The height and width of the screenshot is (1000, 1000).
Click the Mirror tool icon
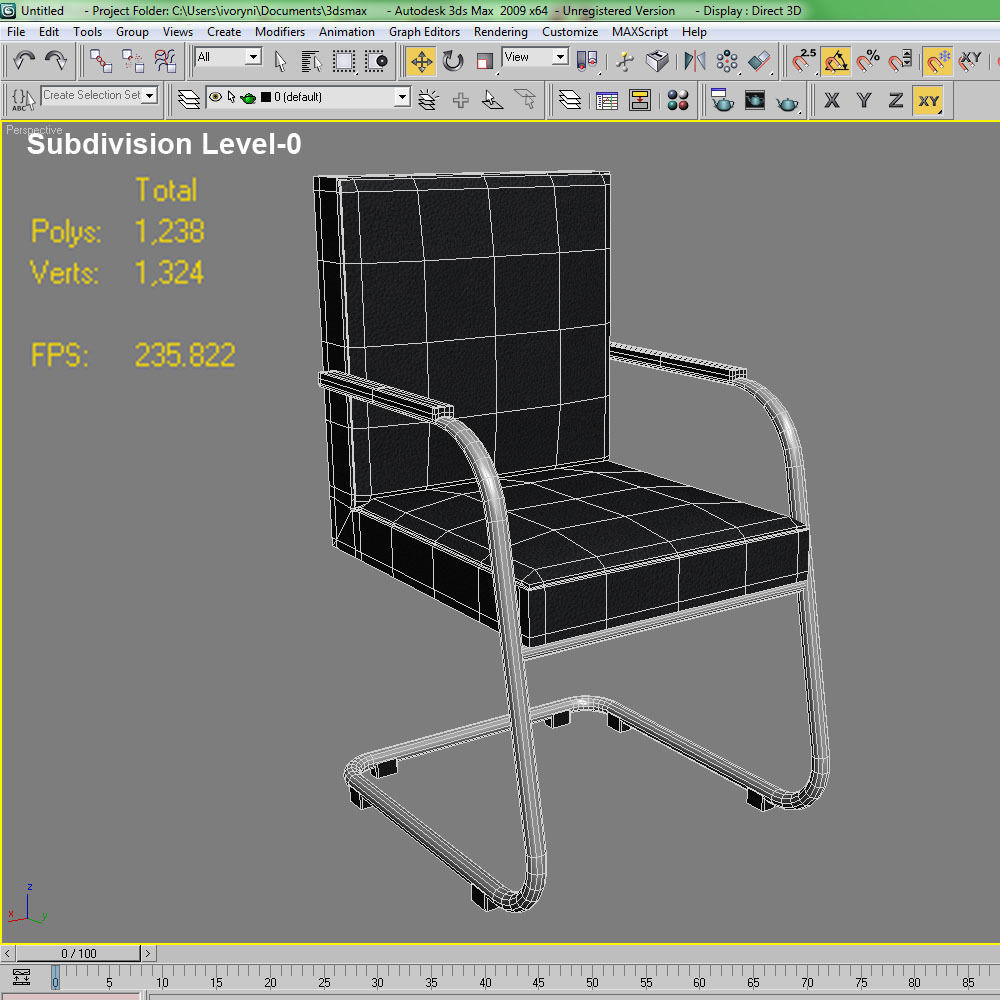pos(695,61)
